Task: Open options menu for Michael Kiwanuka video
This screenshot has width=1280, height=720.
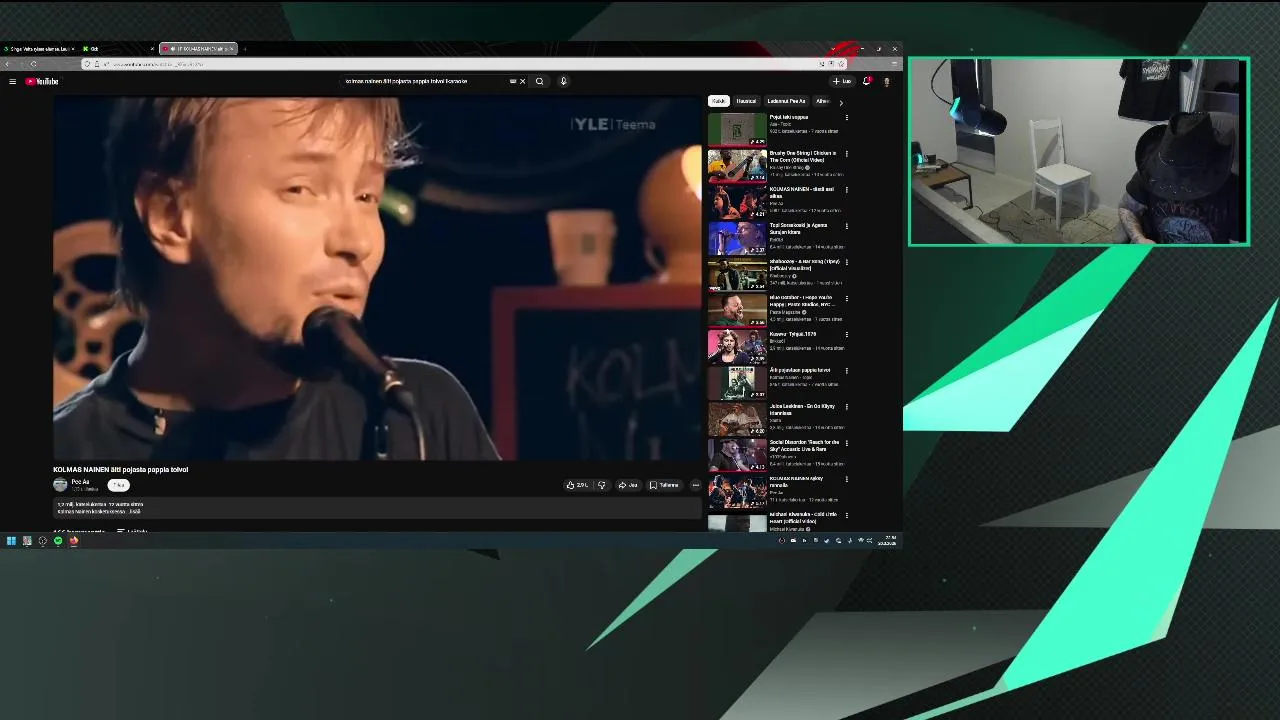Action: (847, 515)
